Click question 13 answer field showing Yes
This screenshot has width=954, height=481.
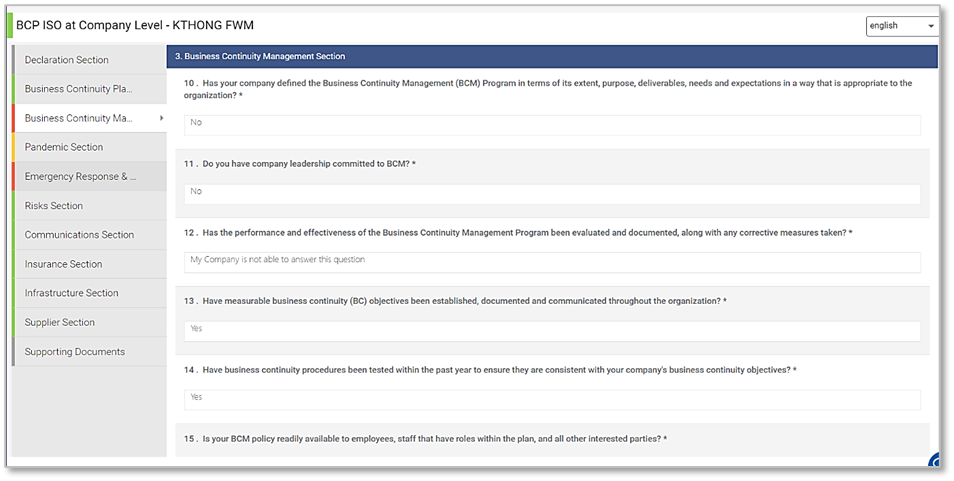coord(552,331)
